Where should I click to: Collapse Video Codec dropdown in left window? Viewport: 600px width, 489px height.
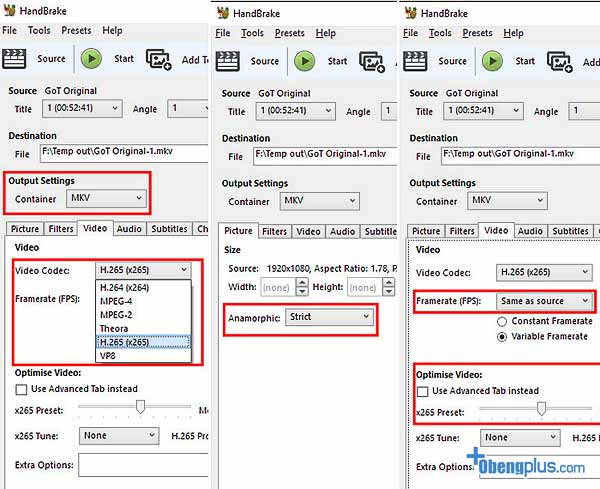143,270
